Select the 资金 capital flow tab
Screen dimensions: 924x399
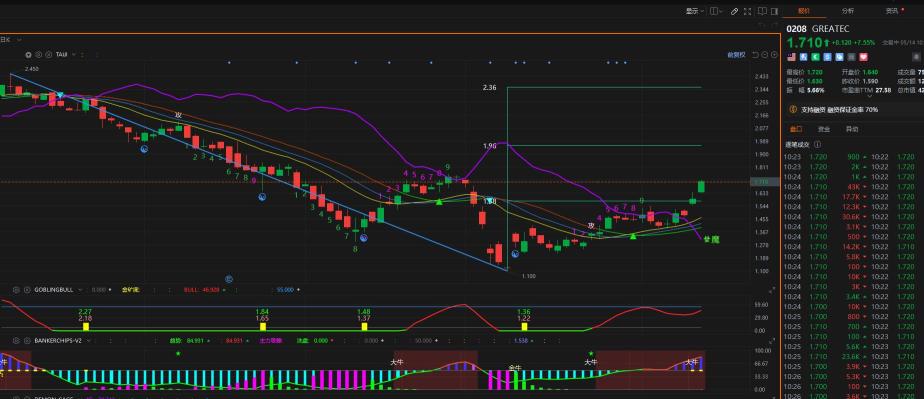[x=824, y=128]
